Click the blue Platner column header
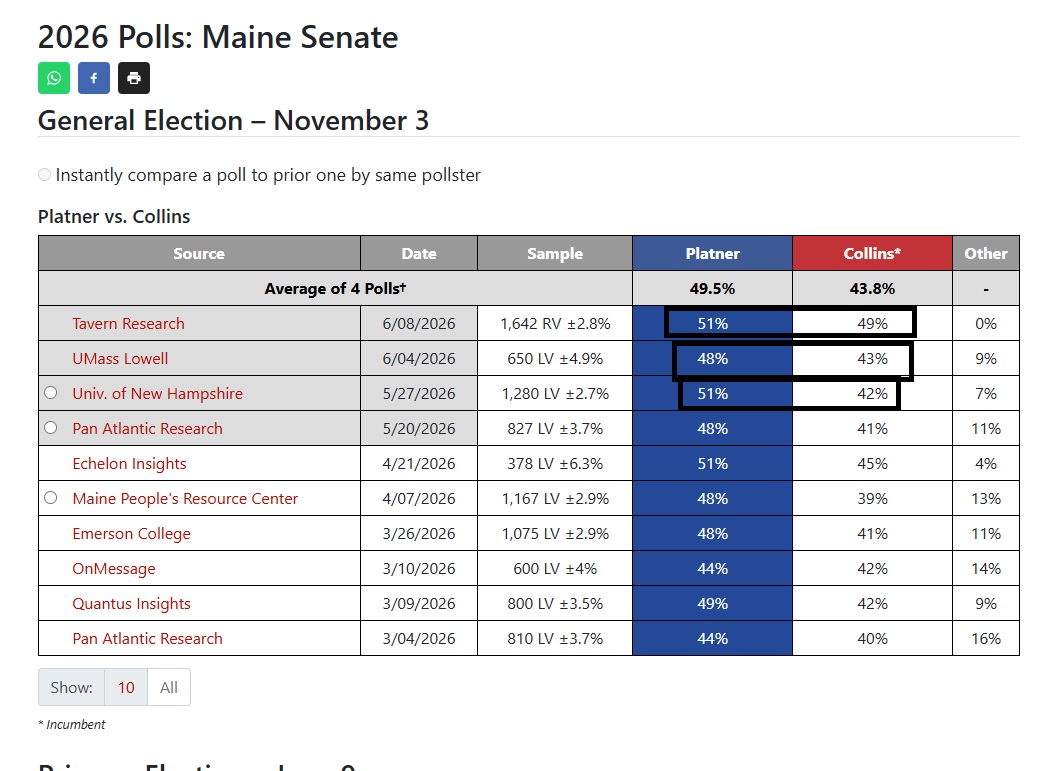The width and height of the screenshot is (1044, 771). [x=712, y=254]
